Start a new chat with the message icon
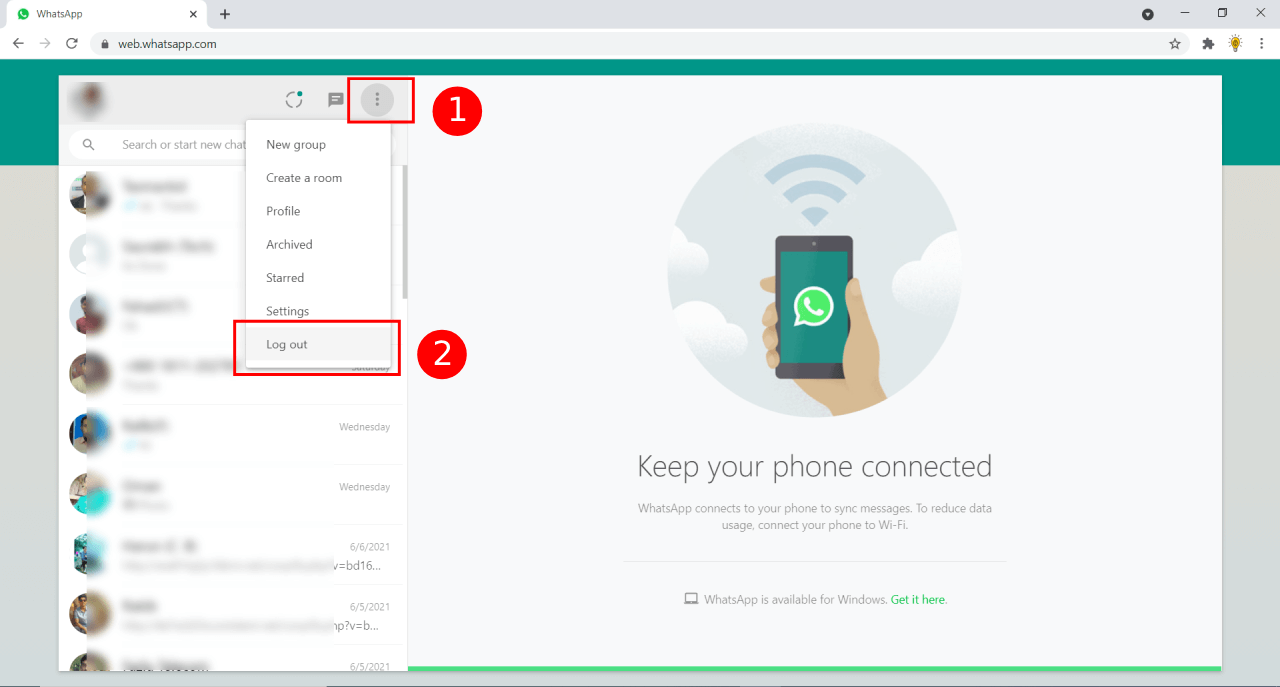1280x687 pixels. (x=336, y=100)
